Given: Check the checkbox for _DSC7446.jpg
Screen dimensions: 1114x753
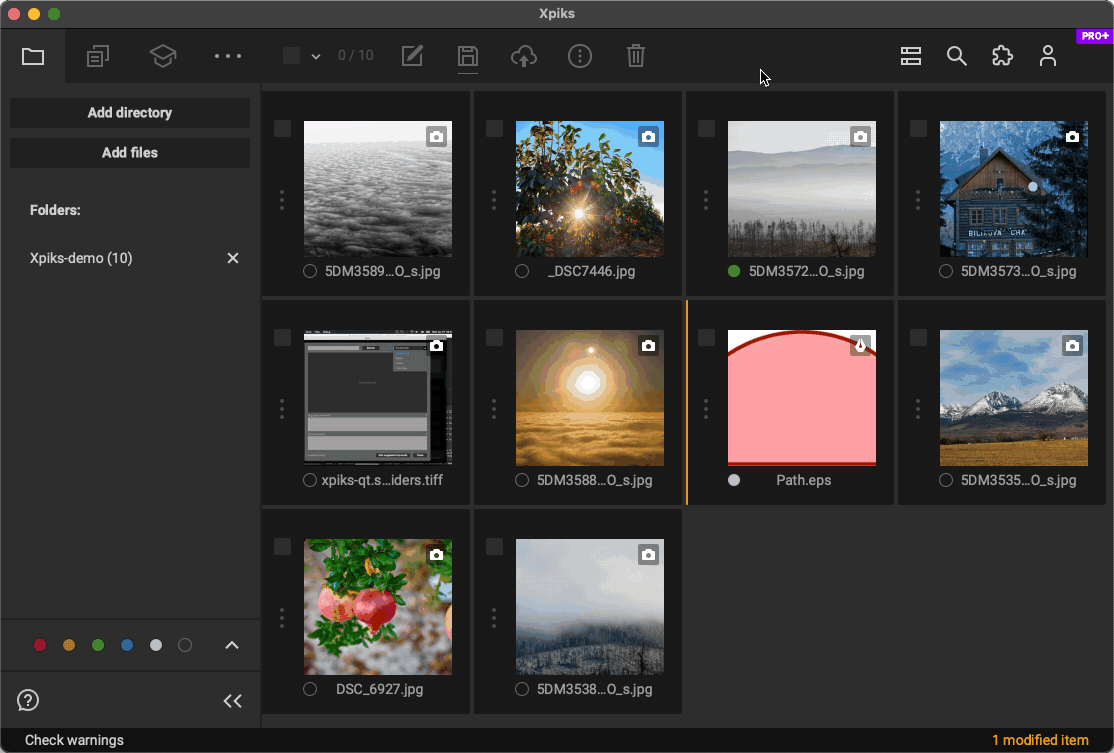Looking at the screenshot, I should (494, 129).
